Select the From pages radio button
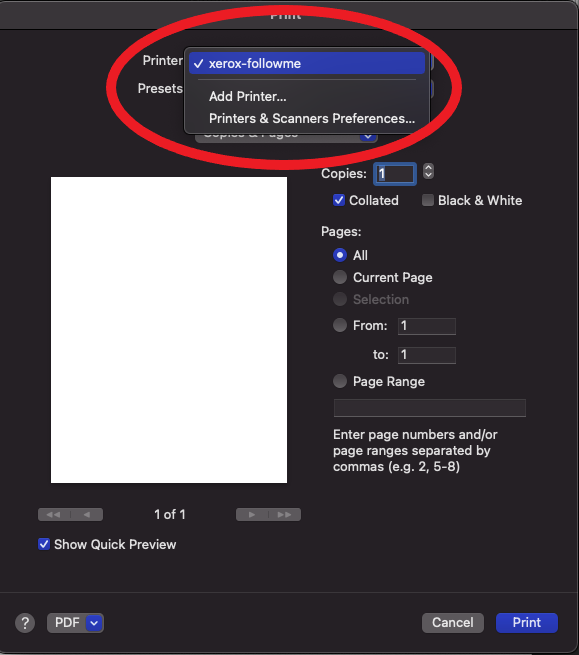The width and height of the screenshot is (579, 655). (x=340, y=325)
